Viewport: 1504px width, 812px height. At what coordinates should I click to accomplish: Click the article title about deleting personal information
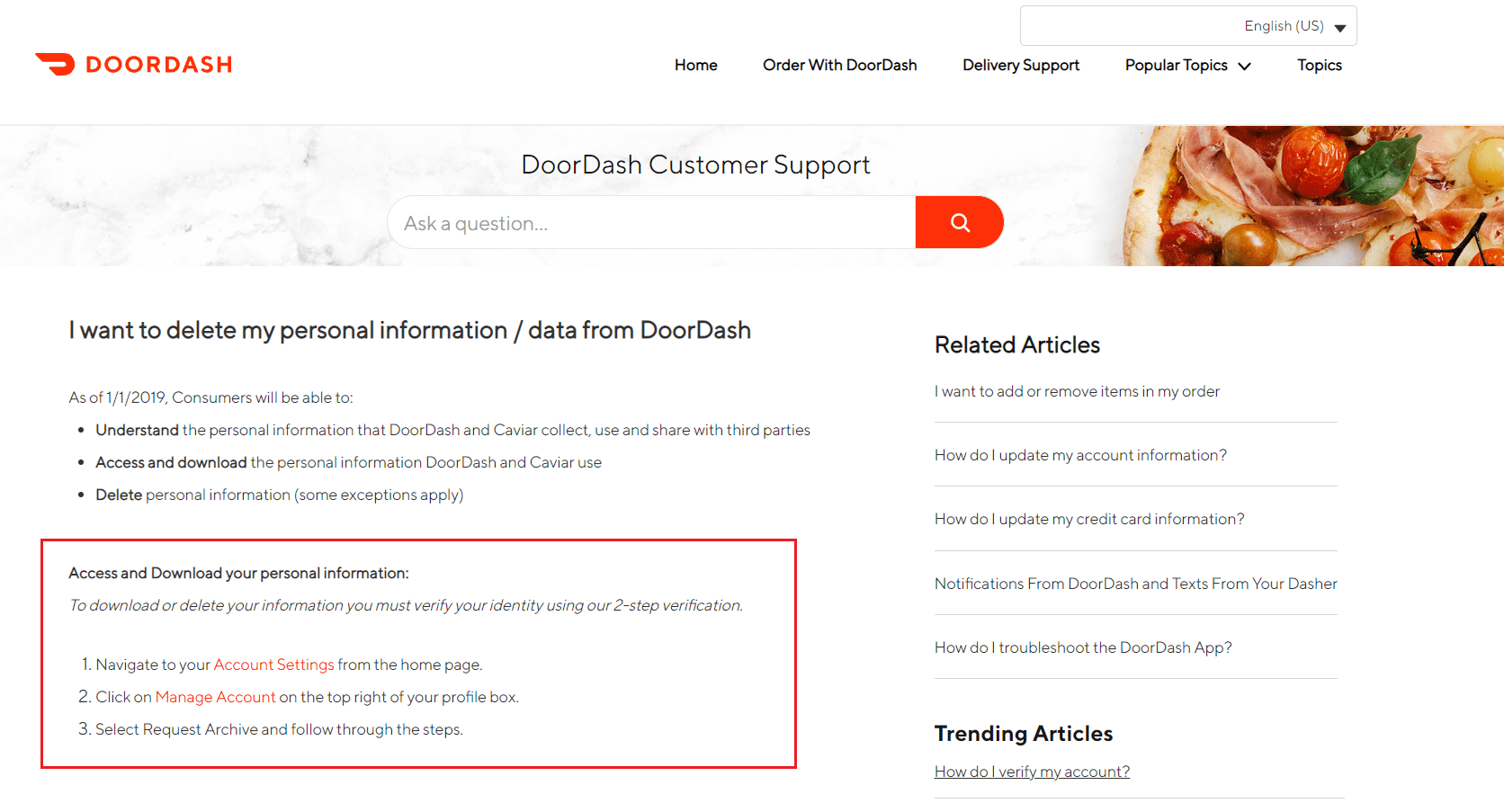coord(410,330)
